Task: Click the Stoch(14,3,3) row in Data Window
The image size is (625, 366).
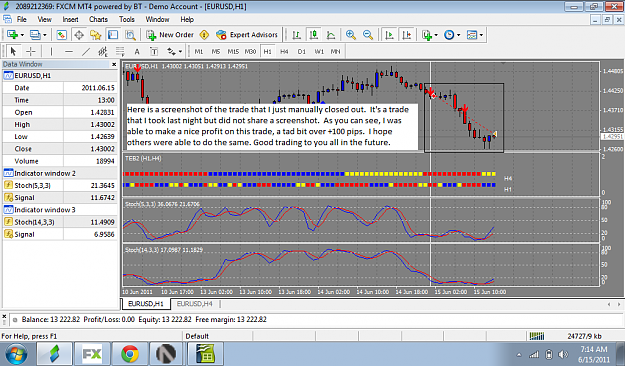Action: [60, 222]
